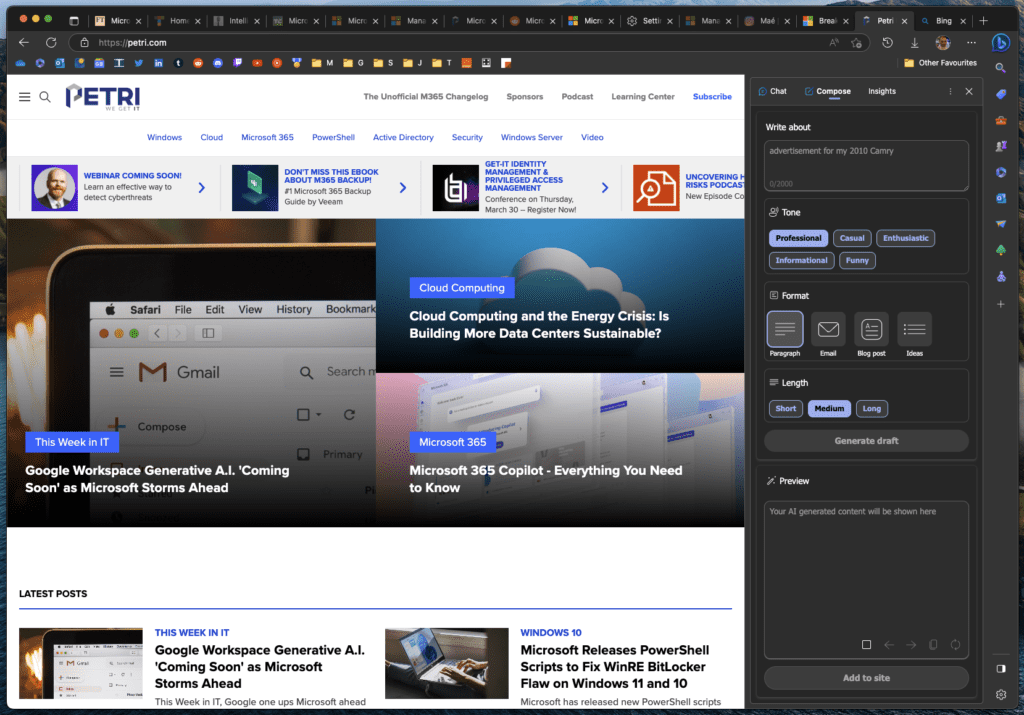Screen dimensions: 1024x715
Task: Choose Long length
Action: 871,409
